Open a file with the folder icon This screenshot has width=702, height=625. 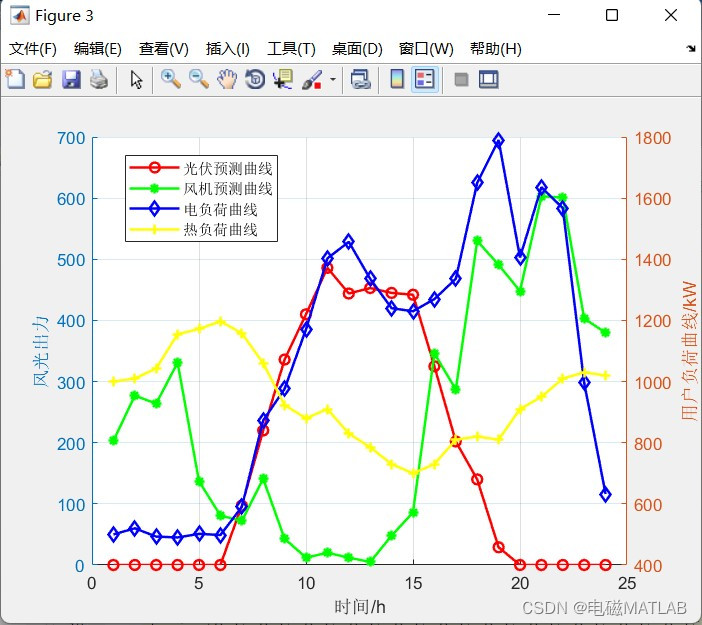tap(43, 80)
